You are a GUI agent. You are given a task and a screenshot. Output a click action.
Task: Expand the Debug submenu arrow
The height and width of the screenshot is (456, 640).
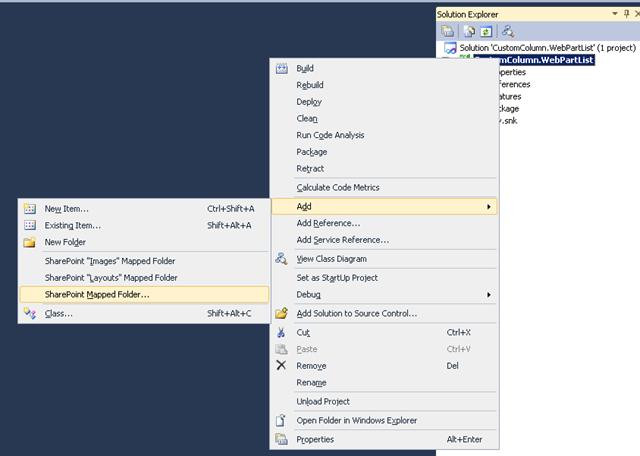(489, 295)
